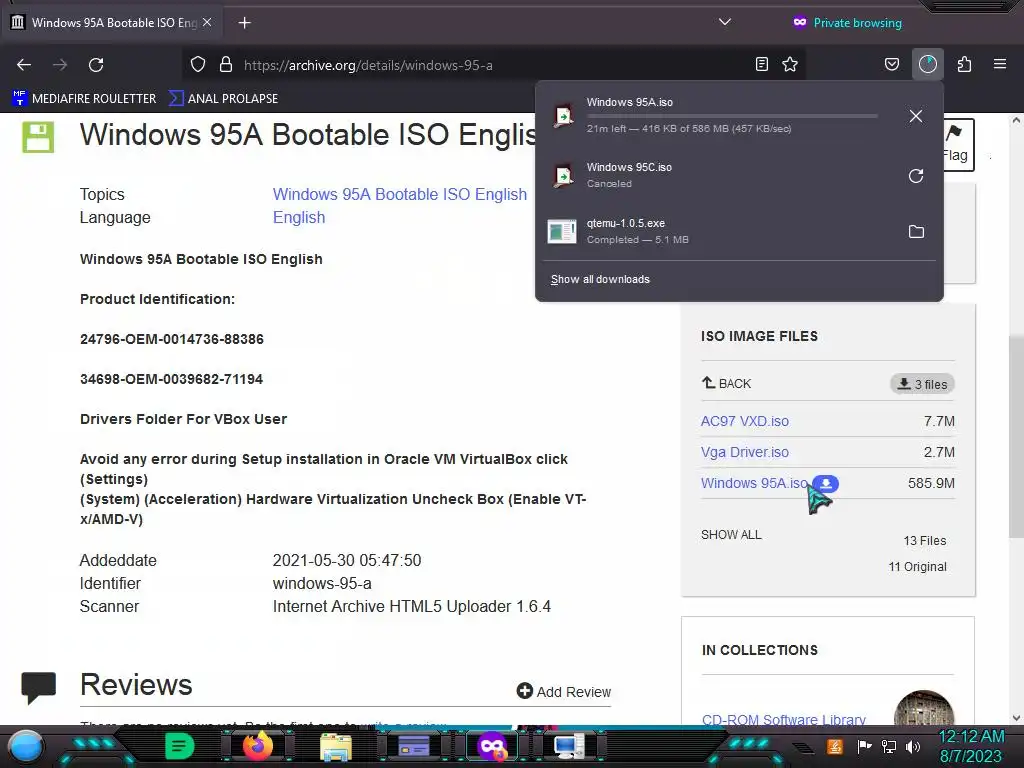The width and height of the screenshot is (1024, 768).
Task: Open the tracking protection shield icon
Action: pyautogui.click(x=198, y=65)
